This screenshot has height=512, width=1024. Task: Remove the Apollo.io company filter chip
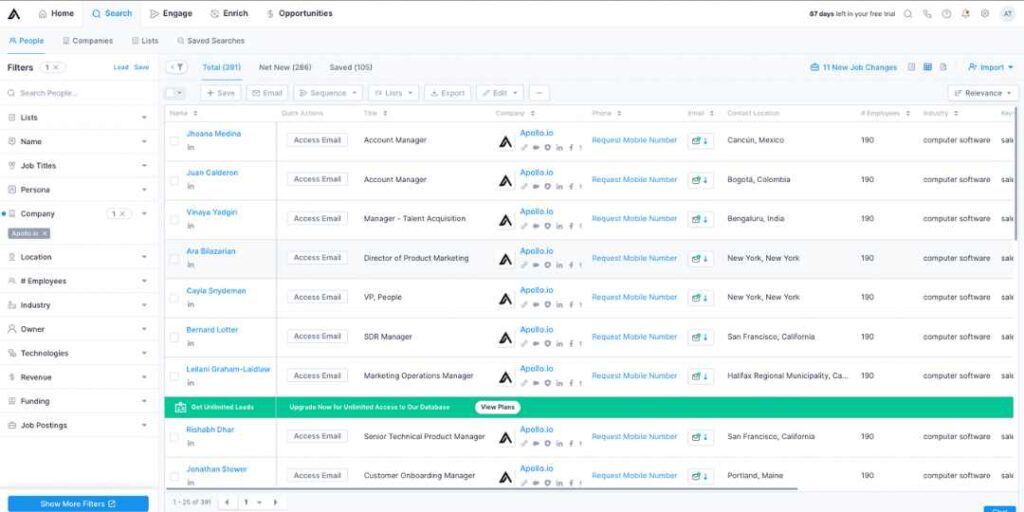coord(45,233)
